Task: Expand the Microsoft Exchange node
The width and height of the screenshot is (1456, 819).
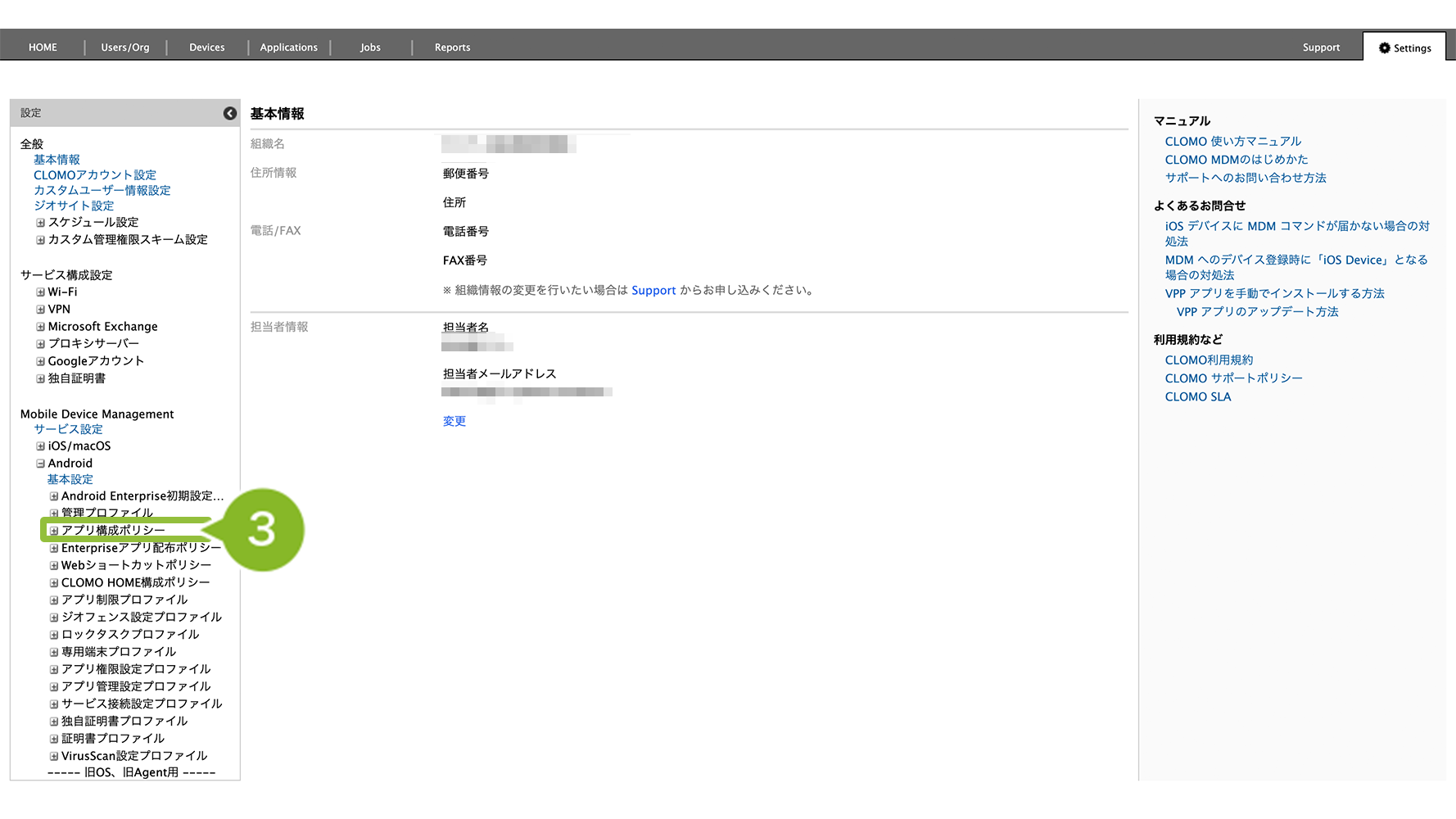Action: point(40,327)
